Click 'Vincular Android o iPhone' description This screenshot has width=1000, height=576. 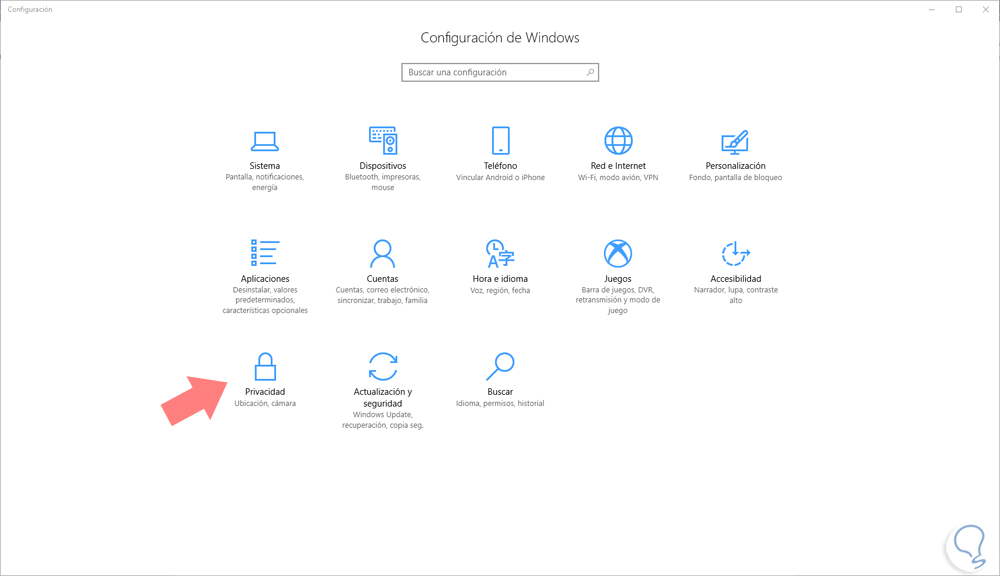click(500, 177)
